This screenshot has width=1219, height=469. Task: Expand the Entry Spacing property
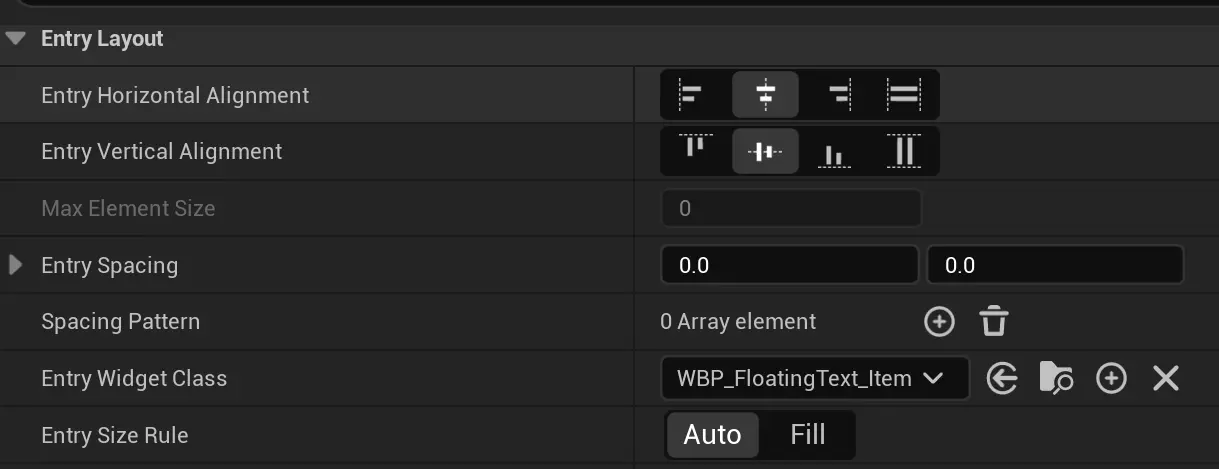click(x=15, y=265)
